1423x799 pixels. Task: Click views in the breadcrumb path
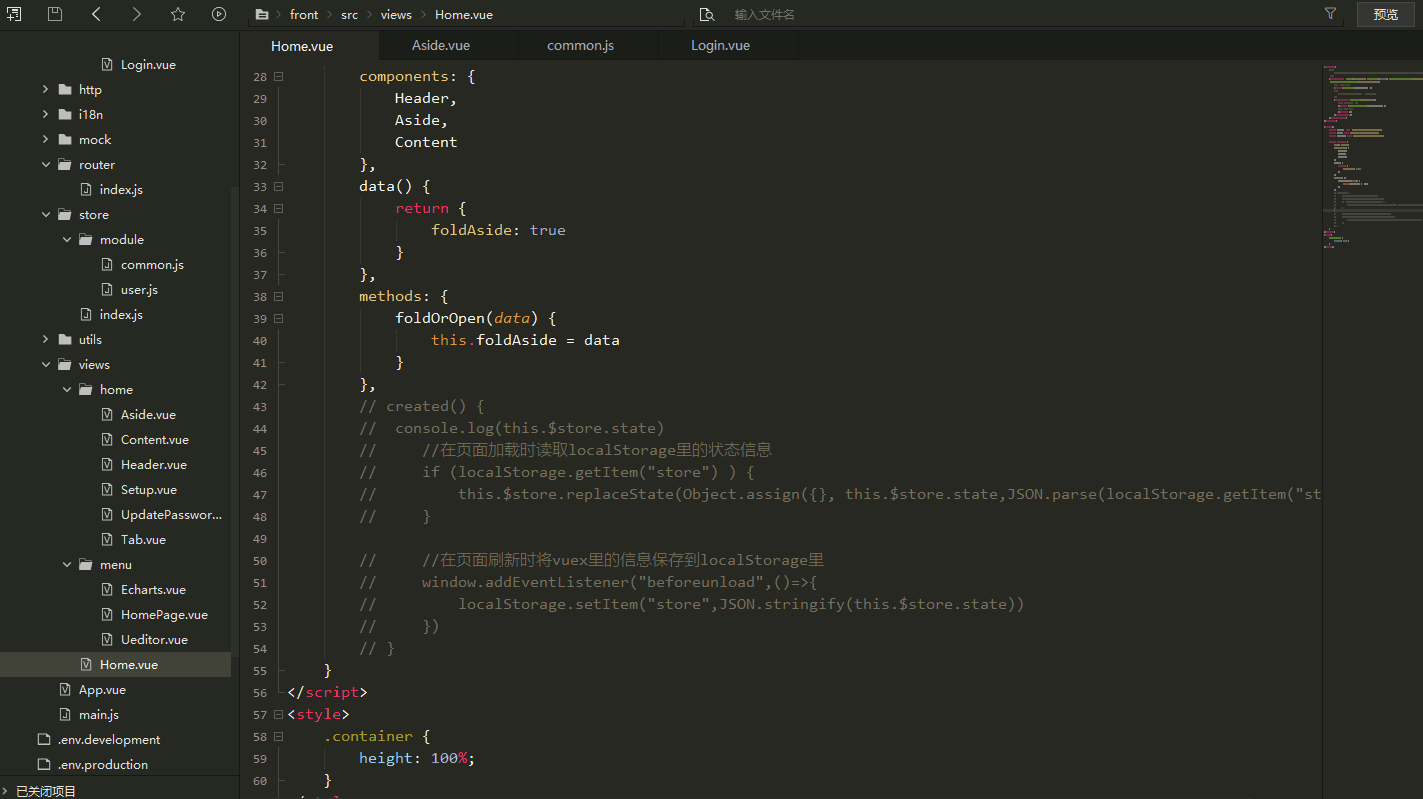[x=396, y=14]
